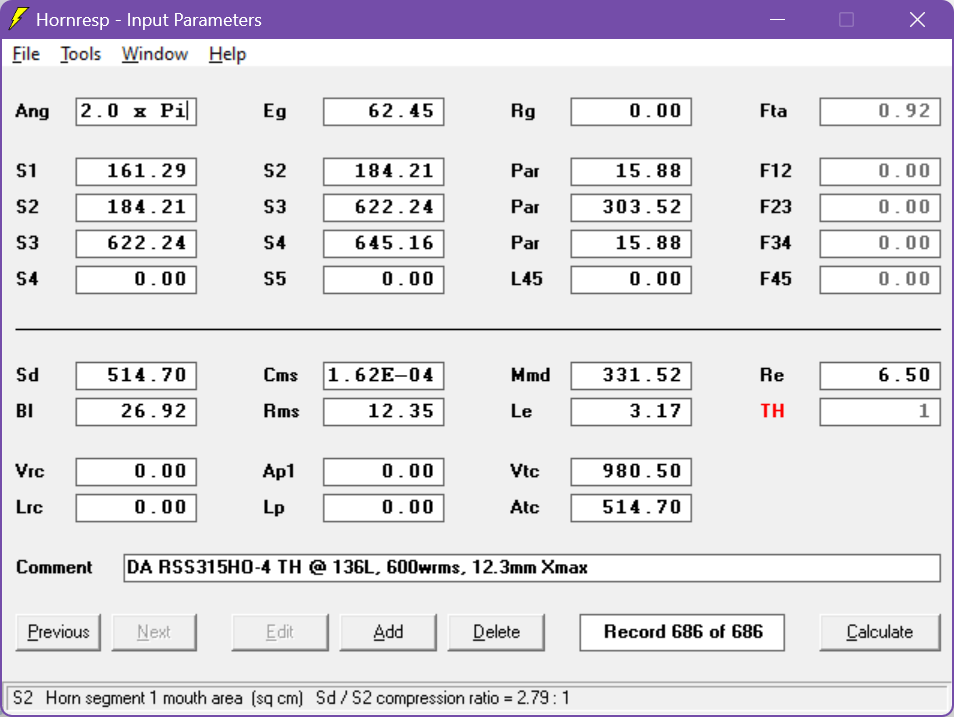
Task: Select the Par field with 303.52
Action: click(632, 208)
